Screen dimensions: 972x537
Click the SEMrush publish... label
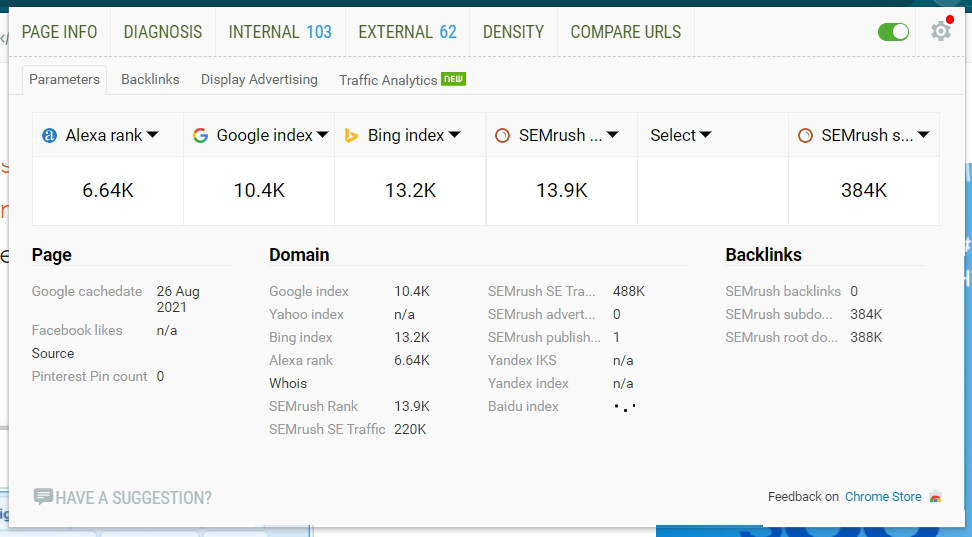click(x=544, y=337)
